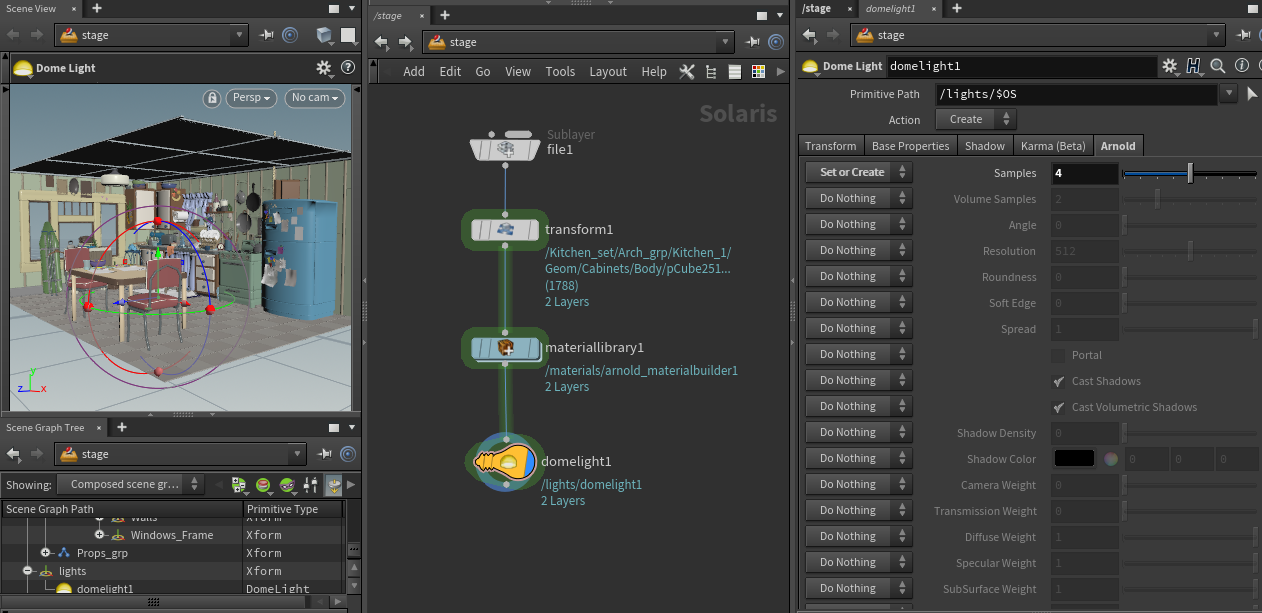Switch to the Base Properties tab
Viewport: 1262px width, 613px height.
(x=910, y=146)
